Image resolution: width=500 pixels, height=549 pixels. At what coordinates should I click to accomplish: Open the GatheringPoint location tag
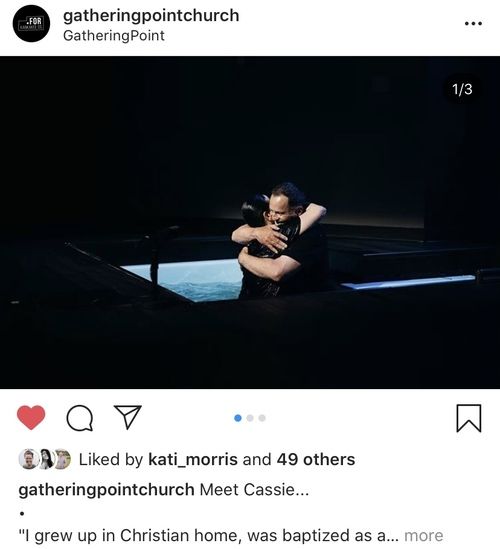(114, 36)
